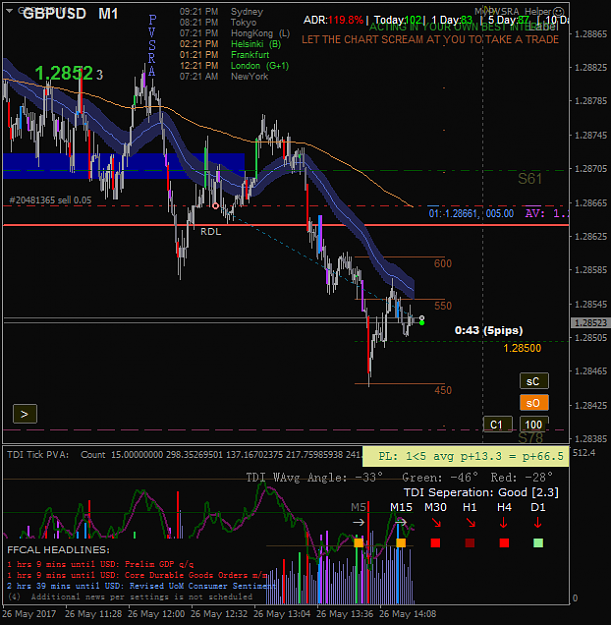Click the Sydney session row
The width and height of the screenshot is (611, 625).
click(221, 12)
